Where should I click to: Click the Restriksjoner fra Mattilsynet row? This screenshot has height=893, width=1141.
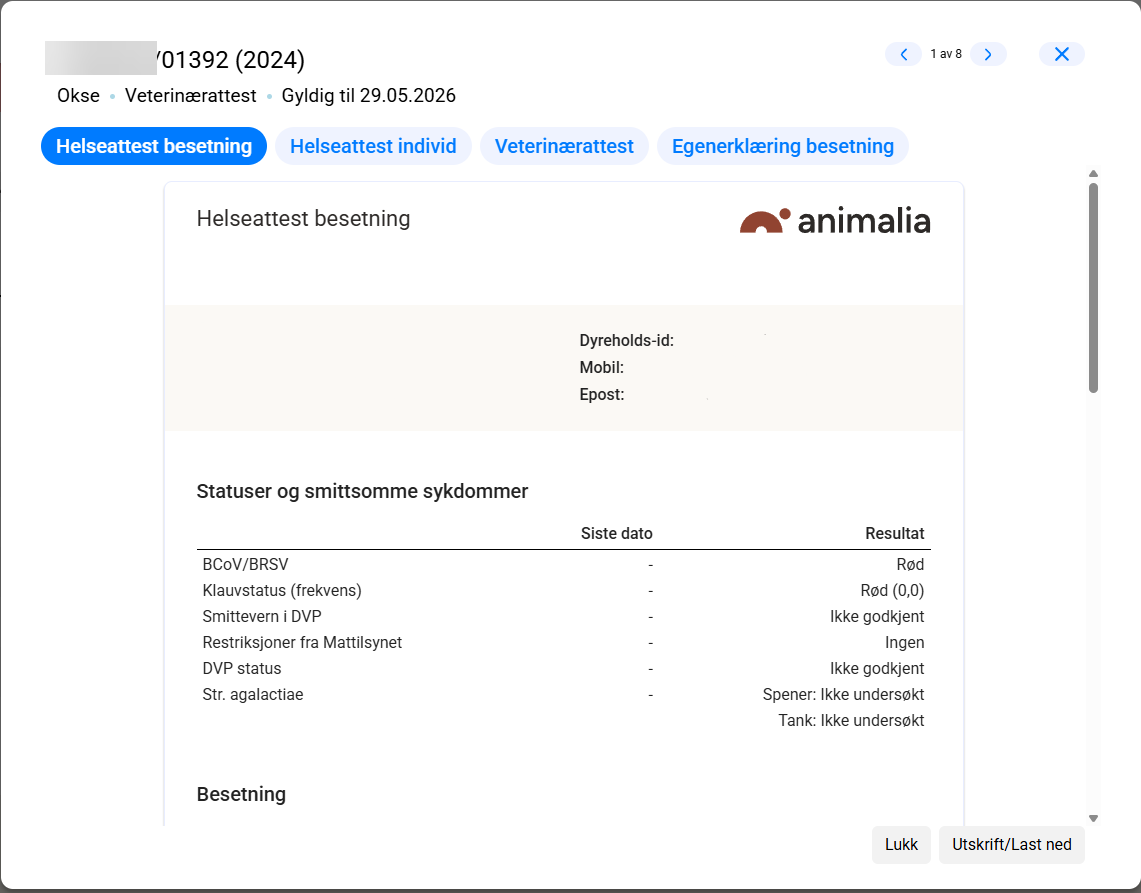564,643
